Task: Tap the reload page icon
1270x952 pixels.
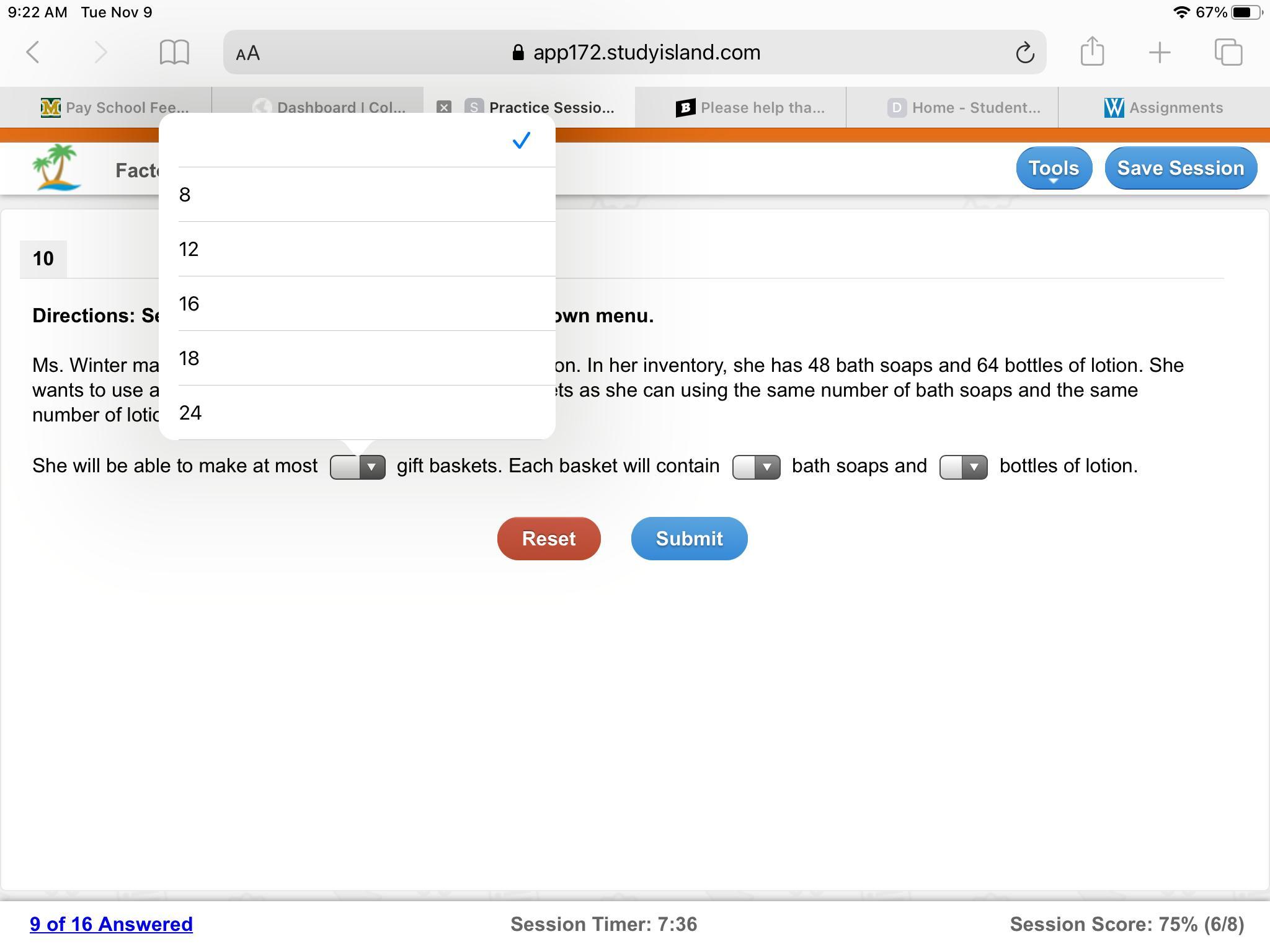Action: pyautogui.click(x=1024, y=53)
